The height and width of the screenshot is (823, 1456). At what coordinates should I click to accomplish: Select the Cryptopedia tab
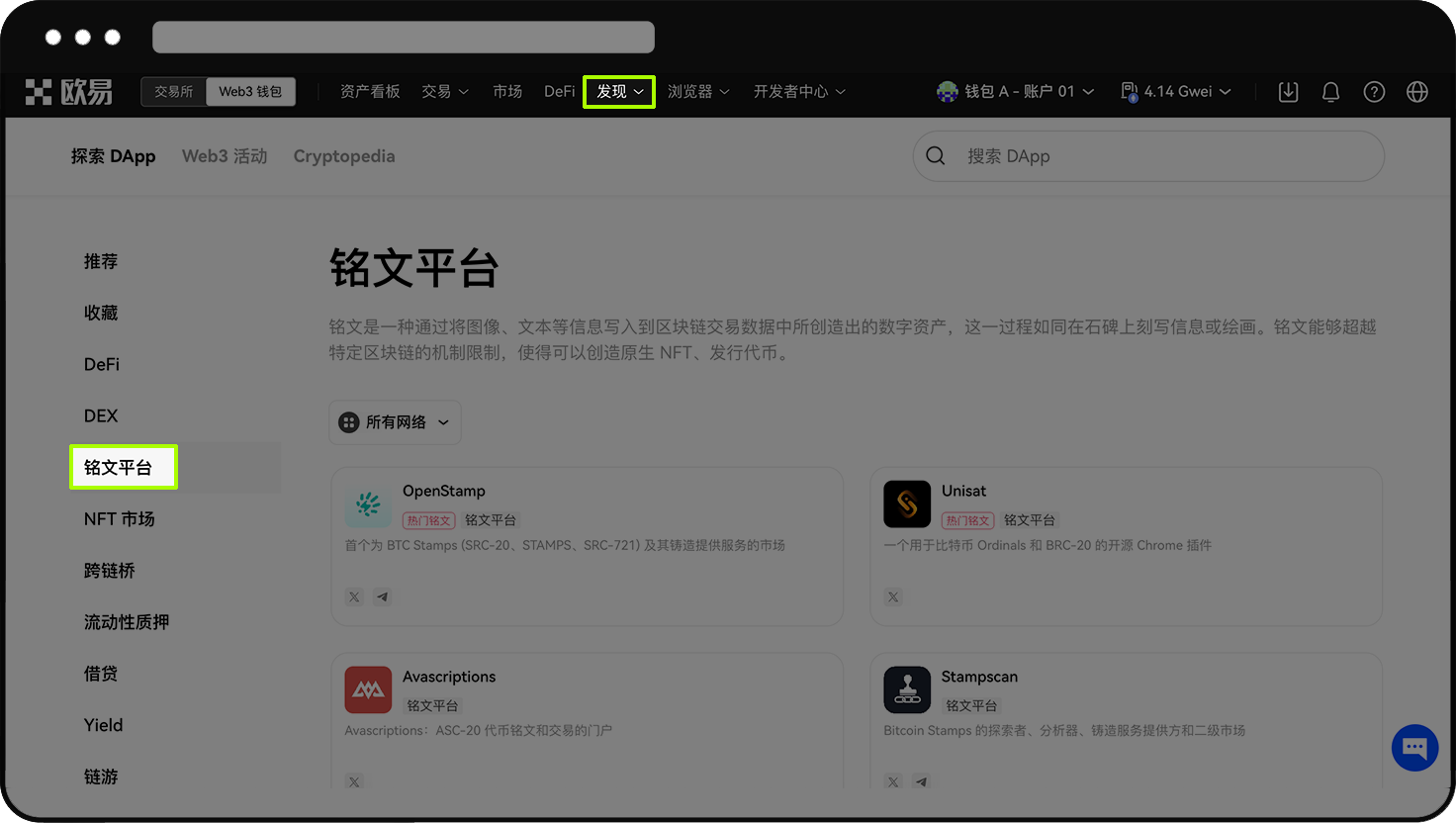click(x=344, y=156)
